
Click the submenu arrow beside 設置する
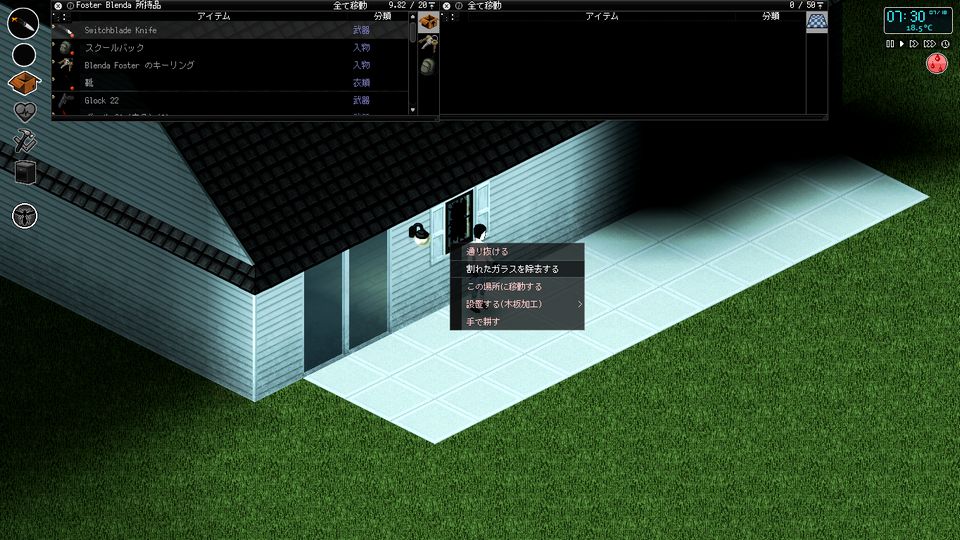(579, 304)
